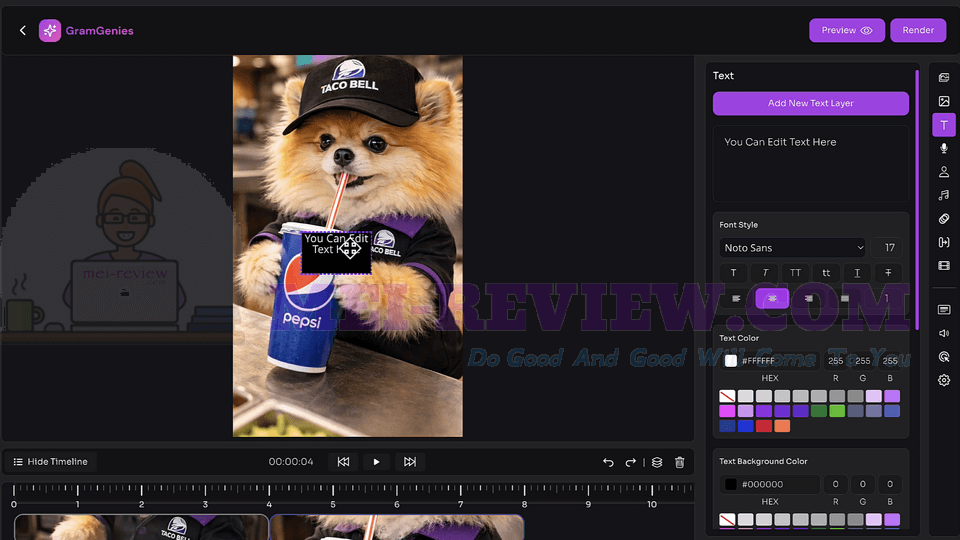Click the #000000 background color hex field
This screenshot has width=960, height=540.
click(x=770, y=484)
